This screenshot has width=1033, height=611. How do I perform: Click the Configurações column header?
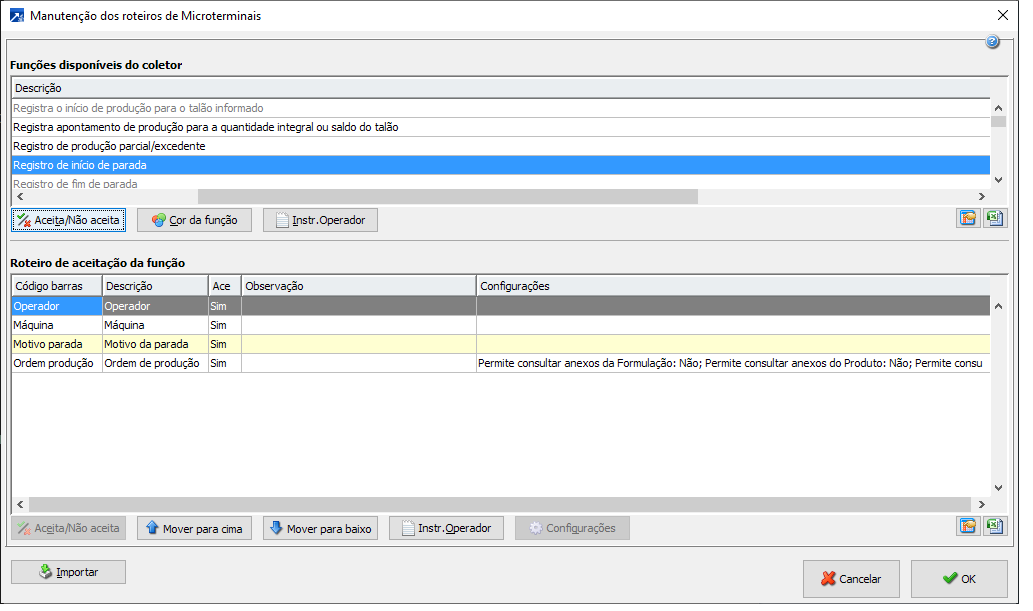pos(733,286)
